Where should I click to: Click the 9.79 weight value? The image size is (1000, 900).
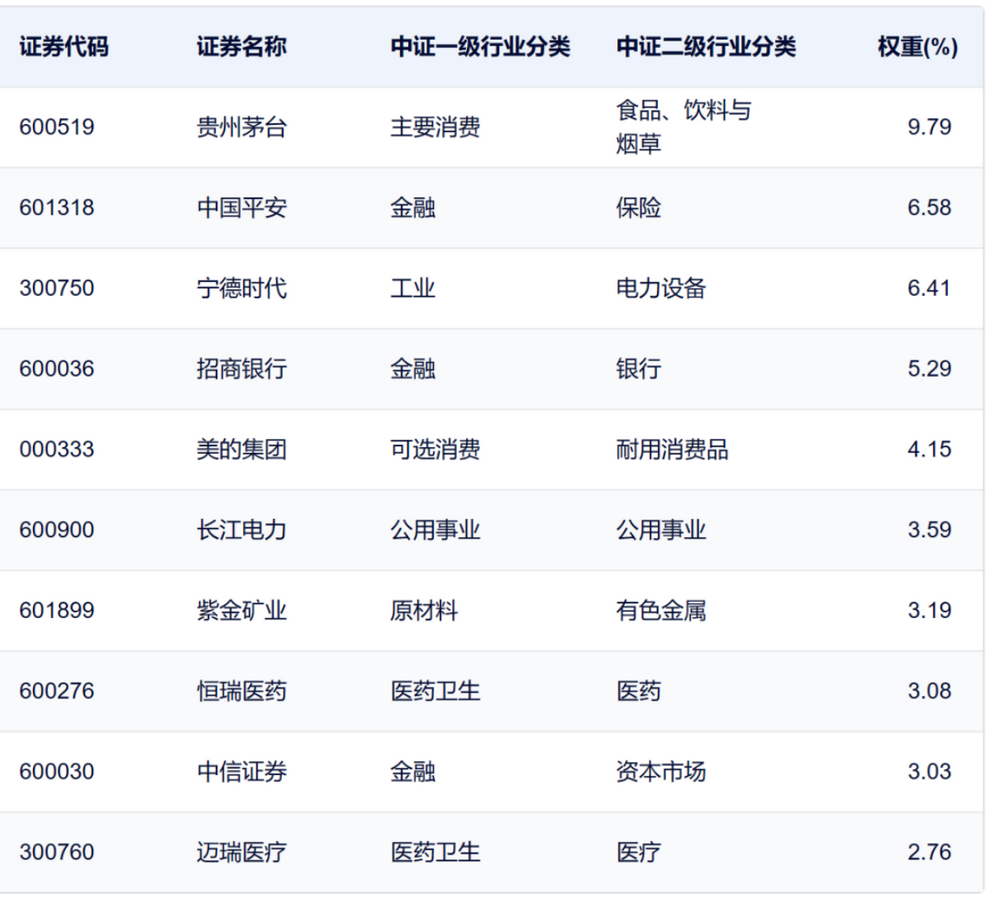pyautogui.click(x=929, y=127)
